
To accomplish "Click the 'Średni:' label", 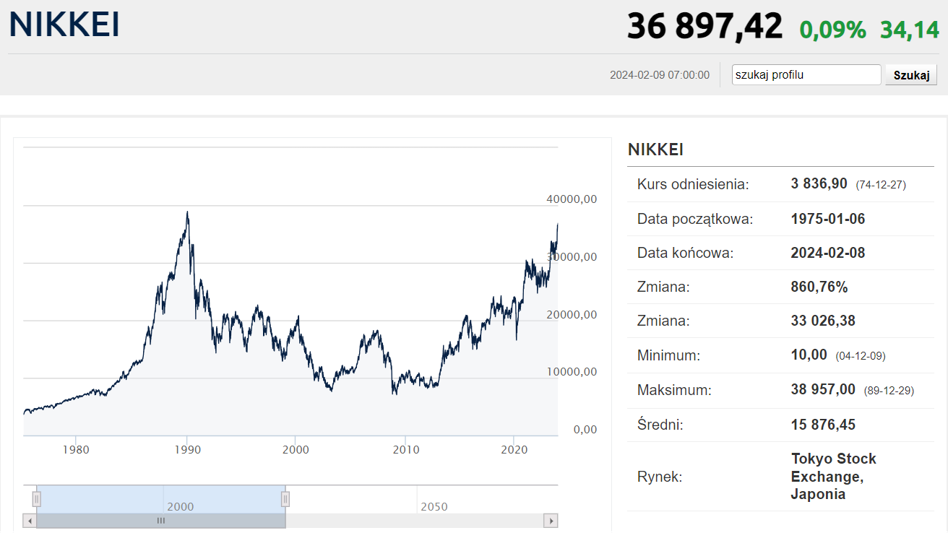I will coord(660,424).
